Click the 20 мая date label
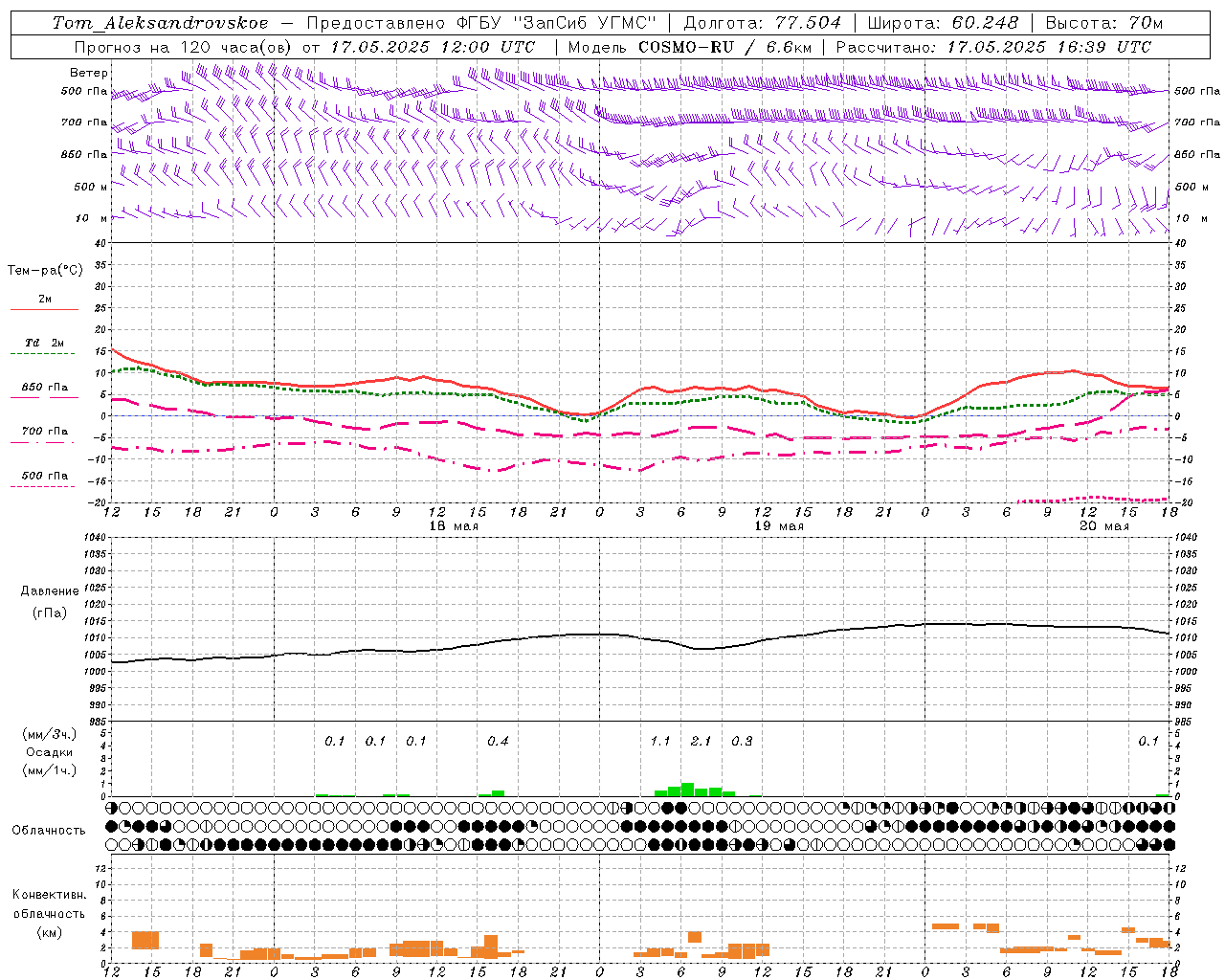Viewport: 1225px width, 980px height. point(1104,526)
